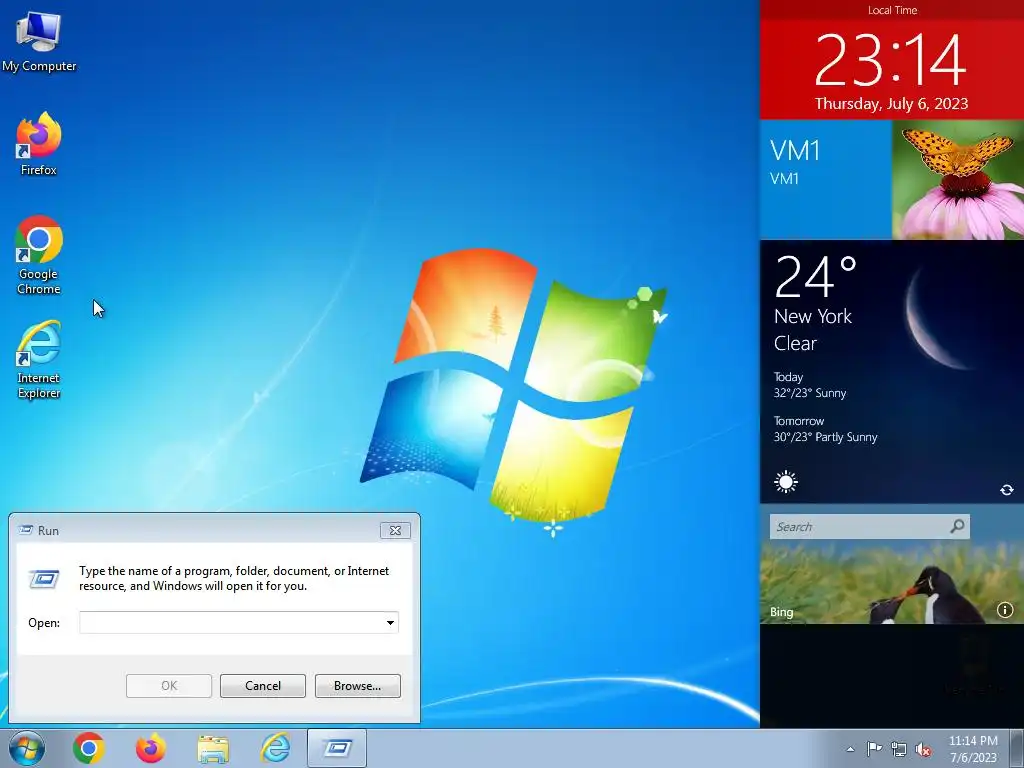Open Chrome from the taskbar
The image size is (1024, 768).
click(x=89, y=748)
